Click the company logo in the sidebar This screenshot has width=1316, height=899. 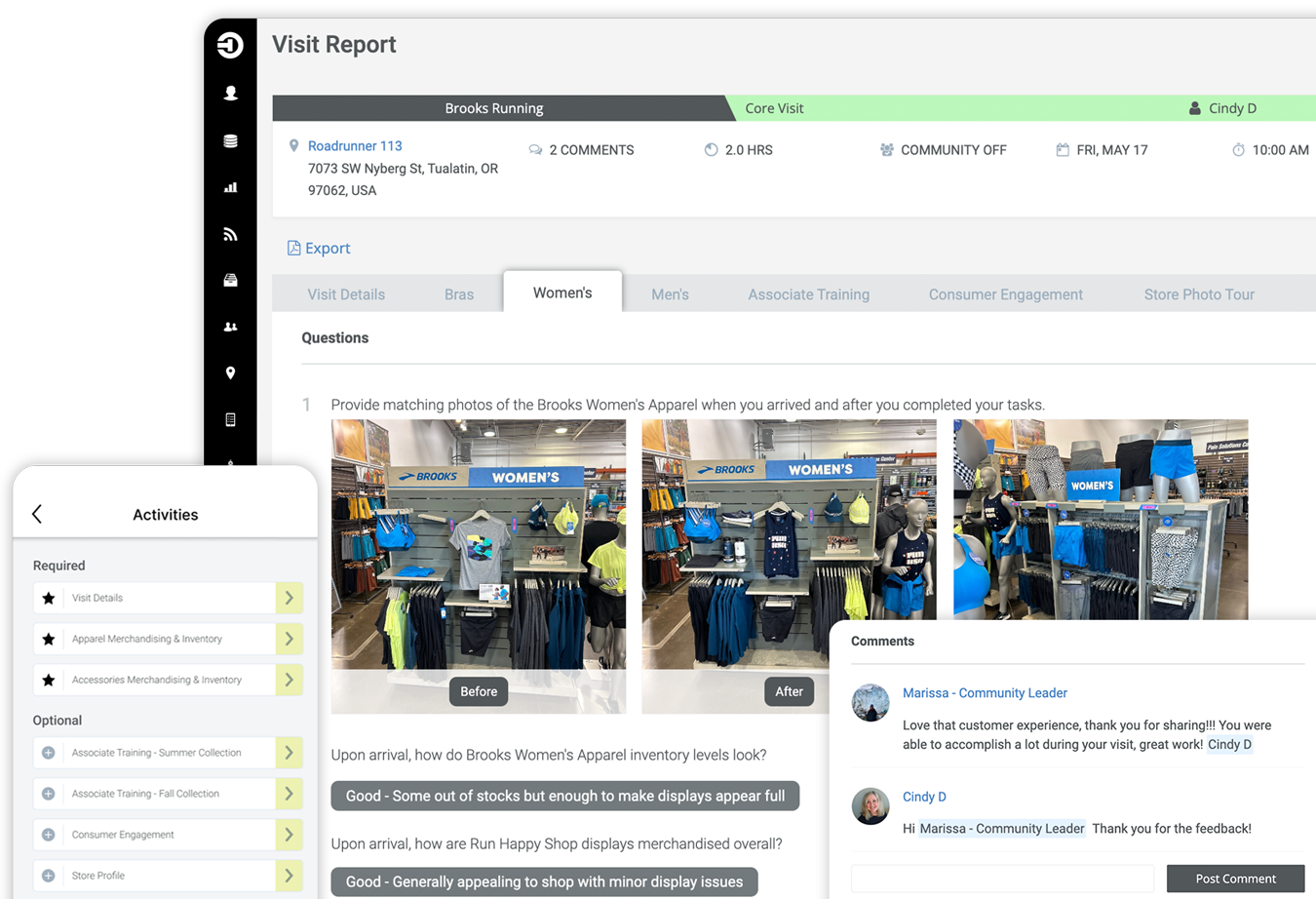click(230, 45)
